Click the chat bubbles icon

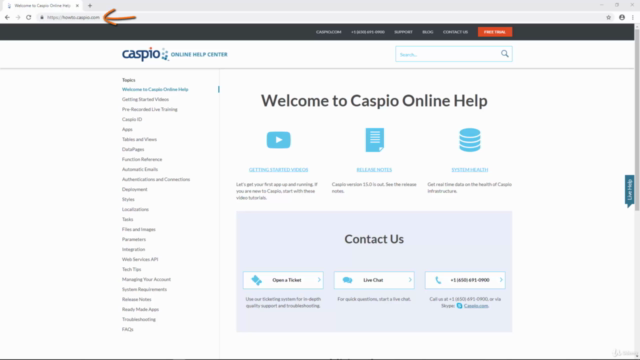pos(347,280)
